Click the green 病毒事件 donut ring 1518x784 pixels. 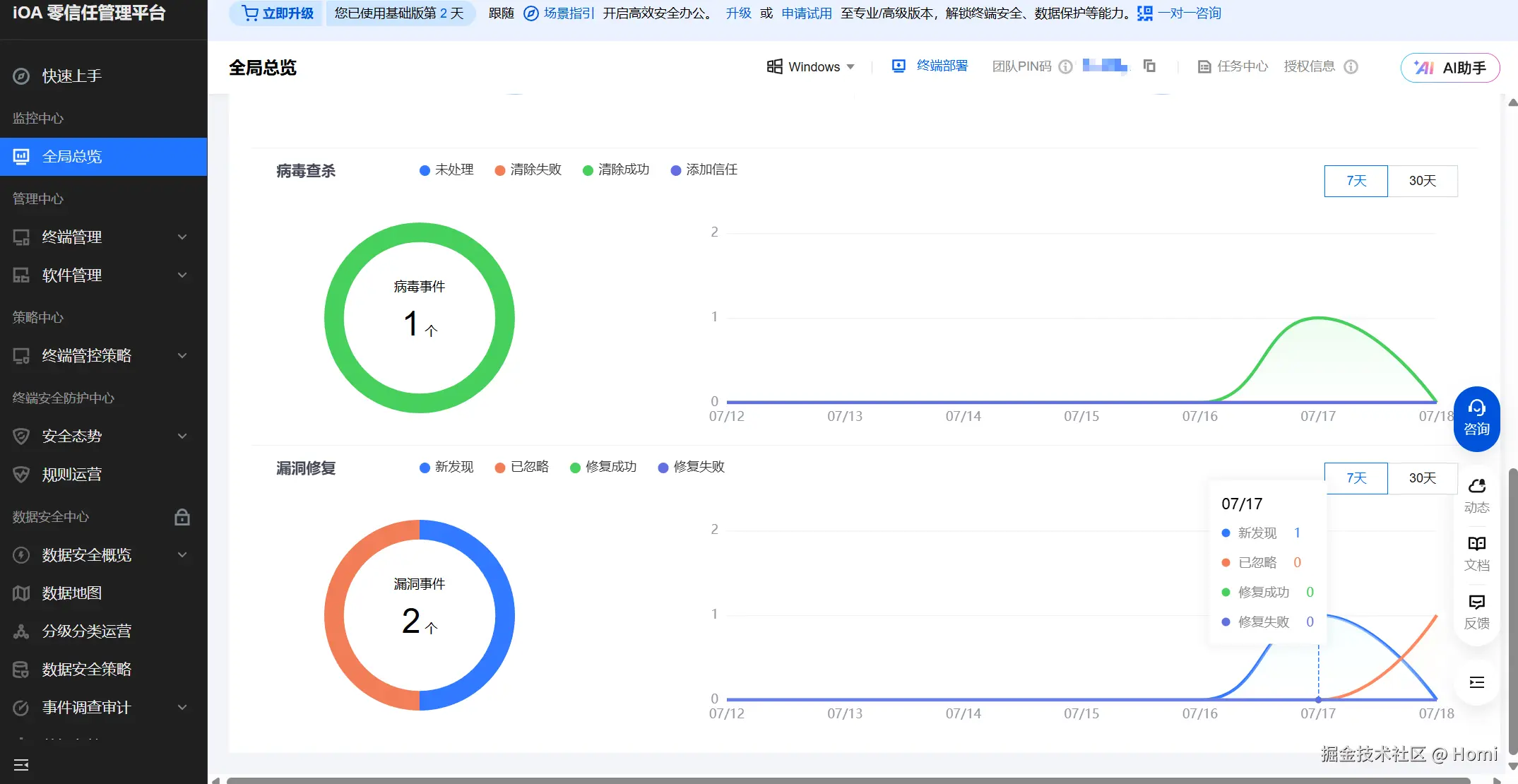[335, 318]
